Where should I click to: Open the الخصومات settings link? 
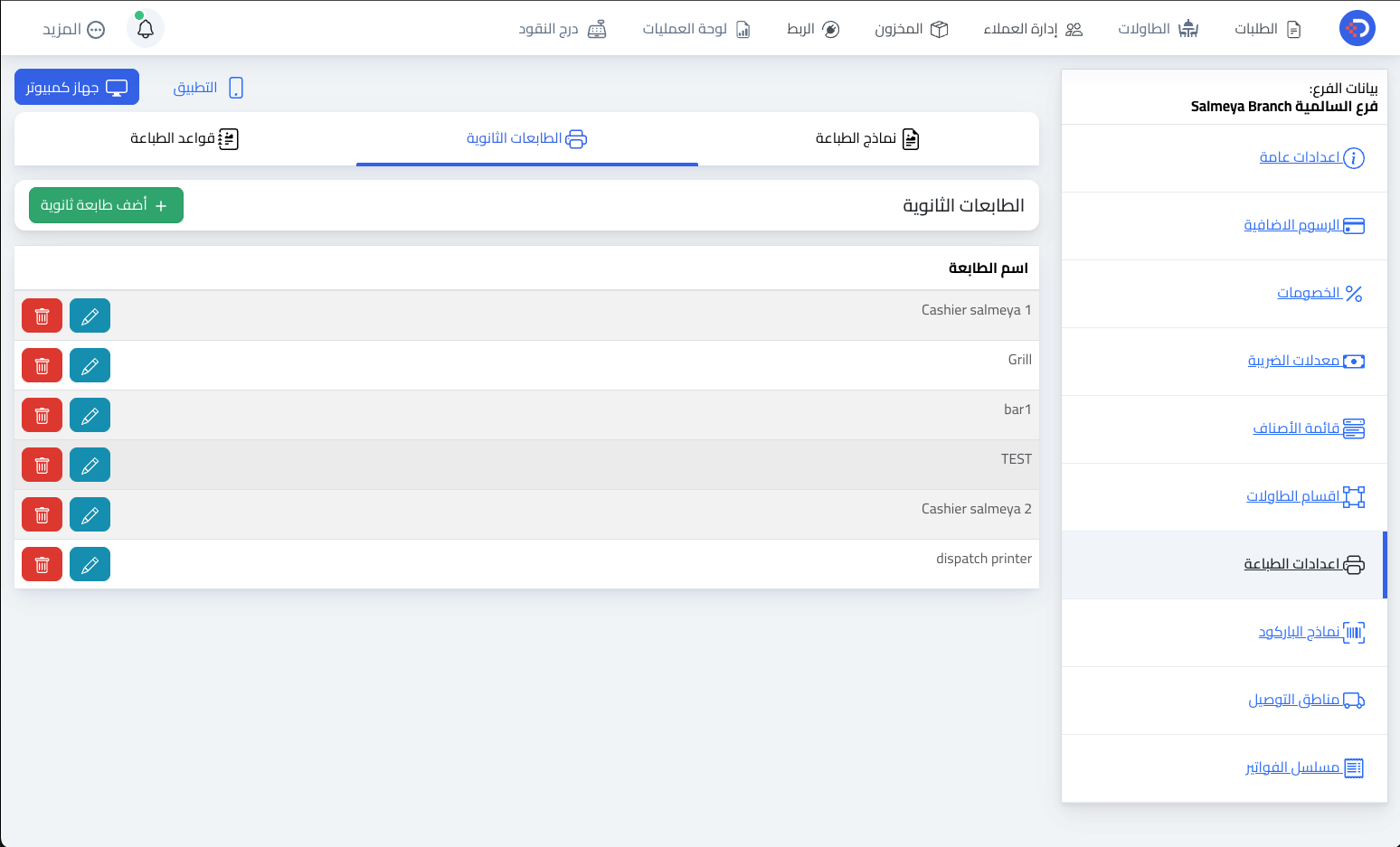coord(1320,293)
